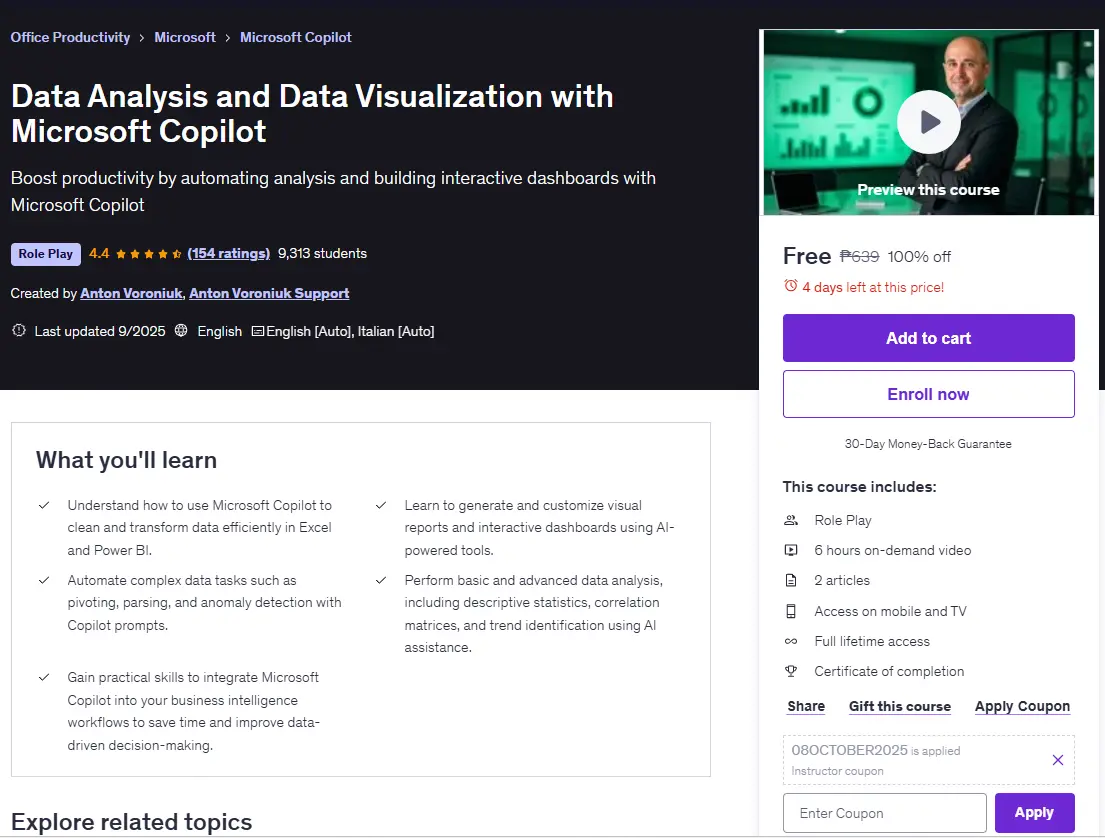
Task: View the 154 ratings link
Action: 228,254
